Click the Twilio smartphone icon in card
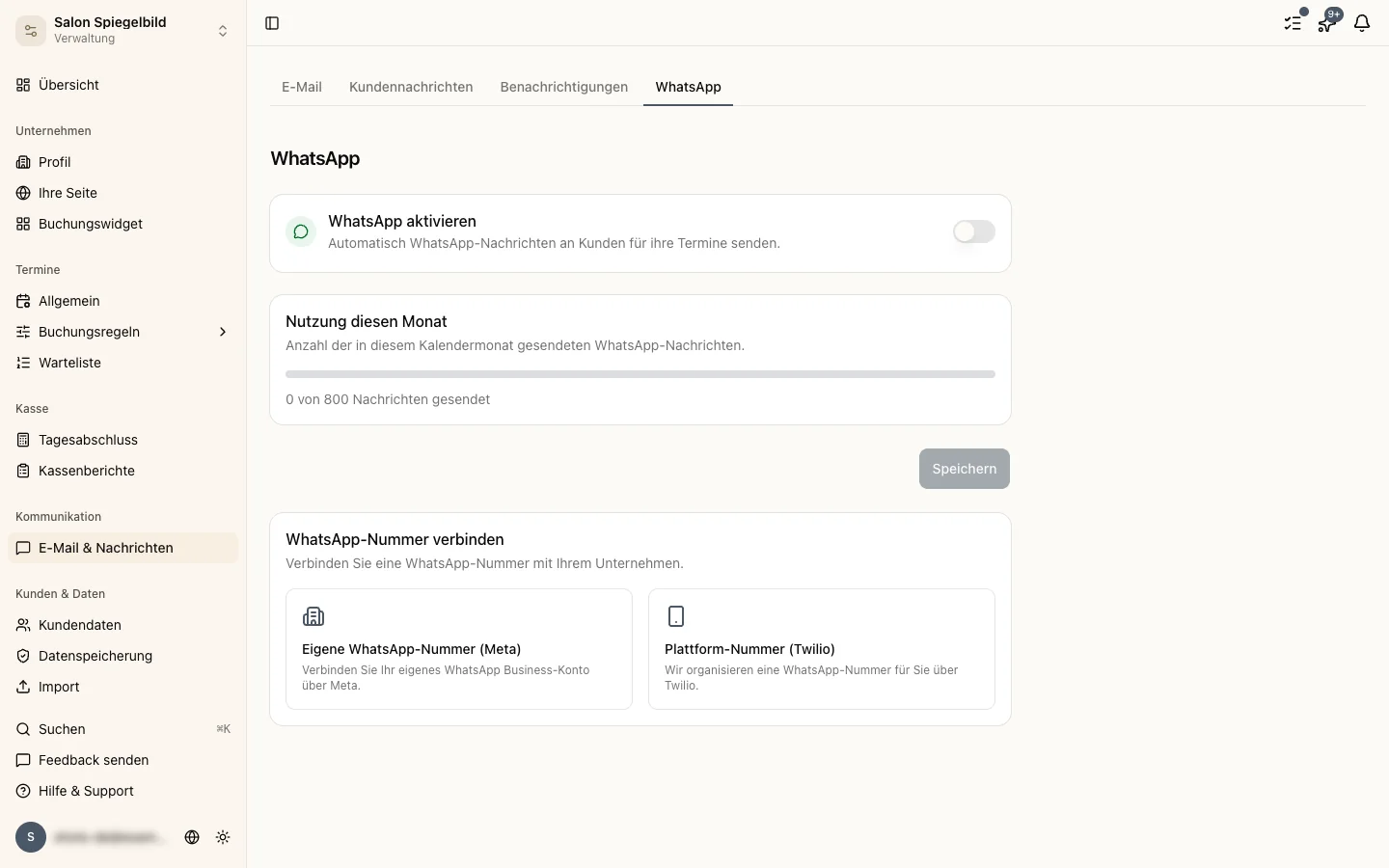 pyautogui.click(x=676, y=616)
